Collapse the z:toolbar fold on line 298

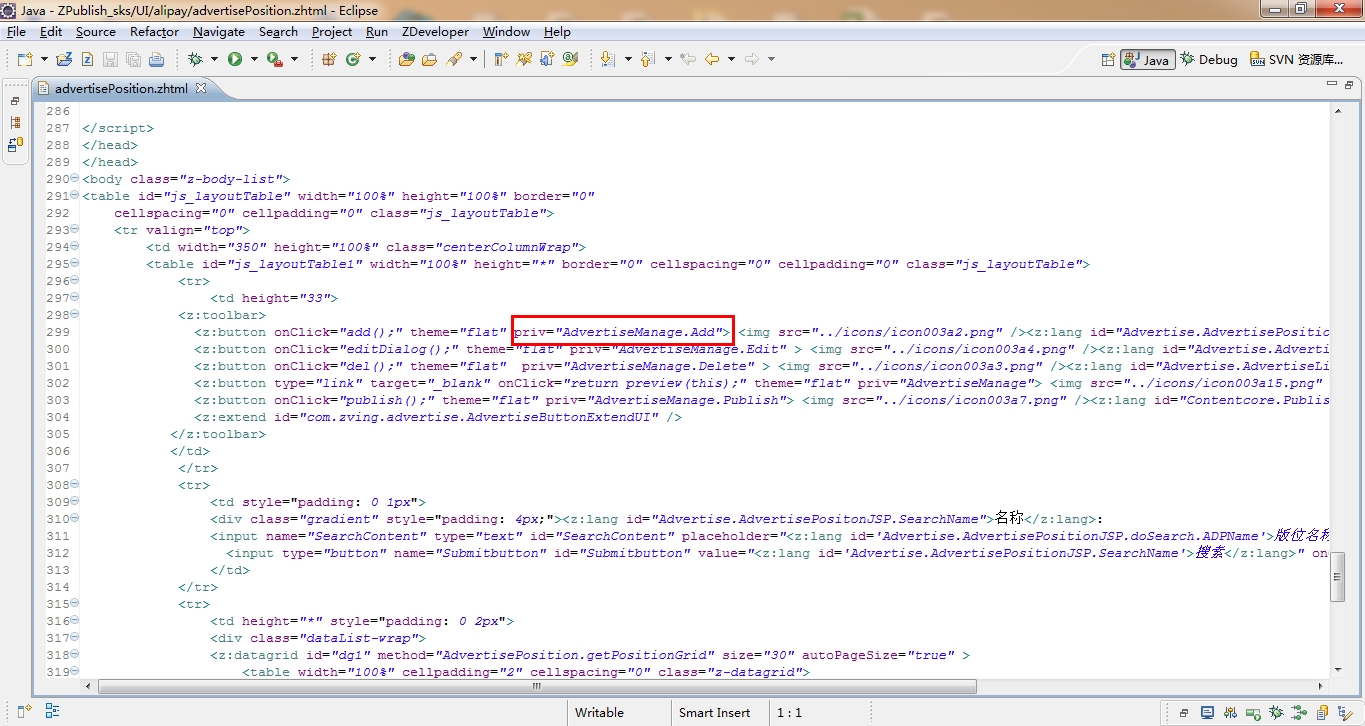(x=75, y=315)
